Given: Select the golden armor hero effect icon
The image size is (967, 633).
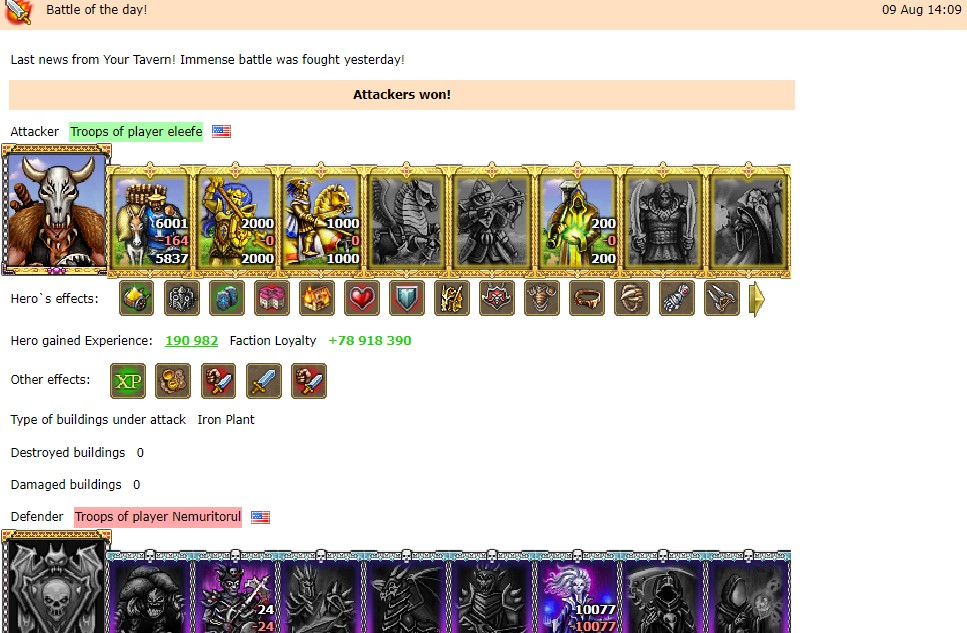Looking at the screenshot, I should pyautogui.click(x=452, y=299).
